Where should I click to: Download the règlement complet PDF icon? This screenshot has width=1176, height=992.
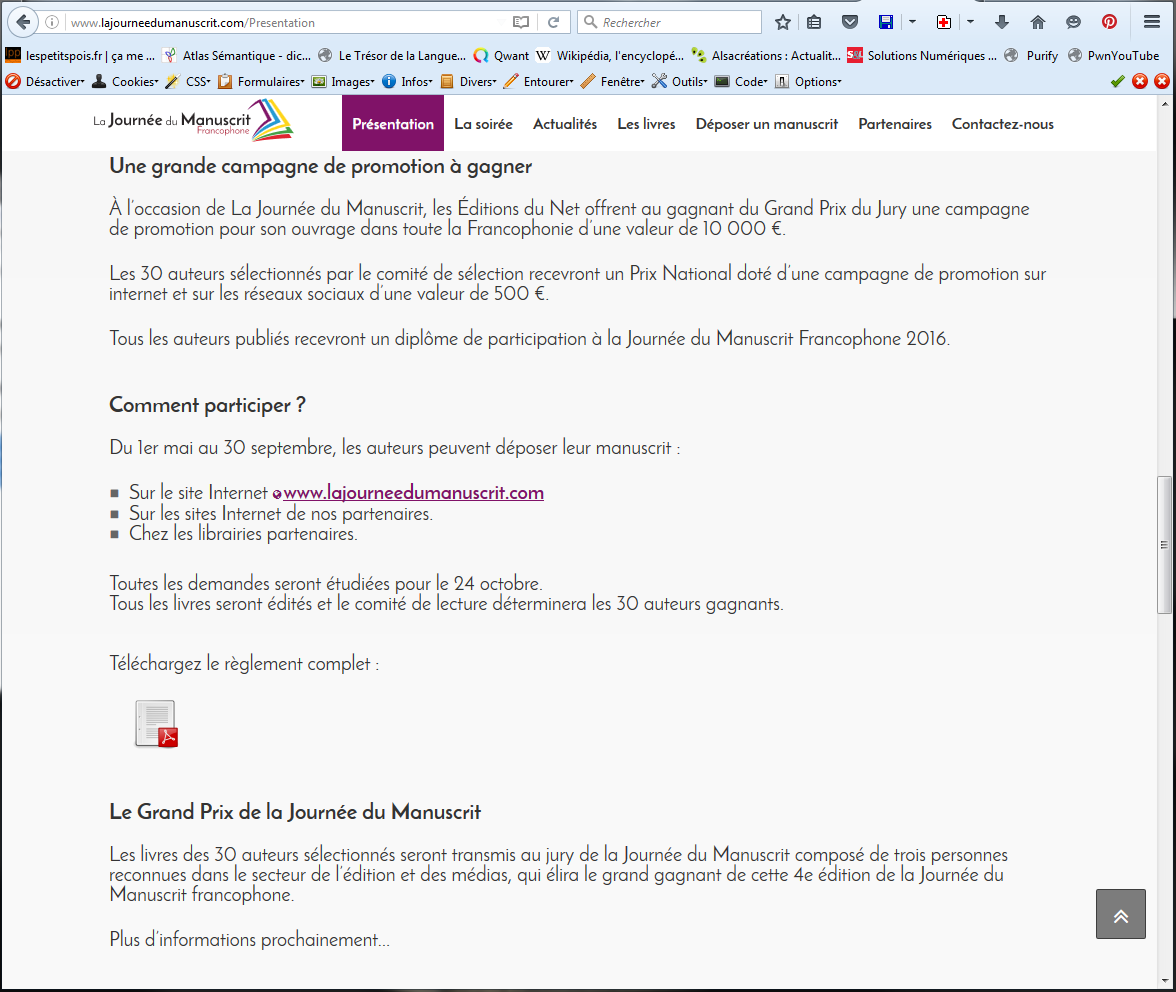(156, 724)
